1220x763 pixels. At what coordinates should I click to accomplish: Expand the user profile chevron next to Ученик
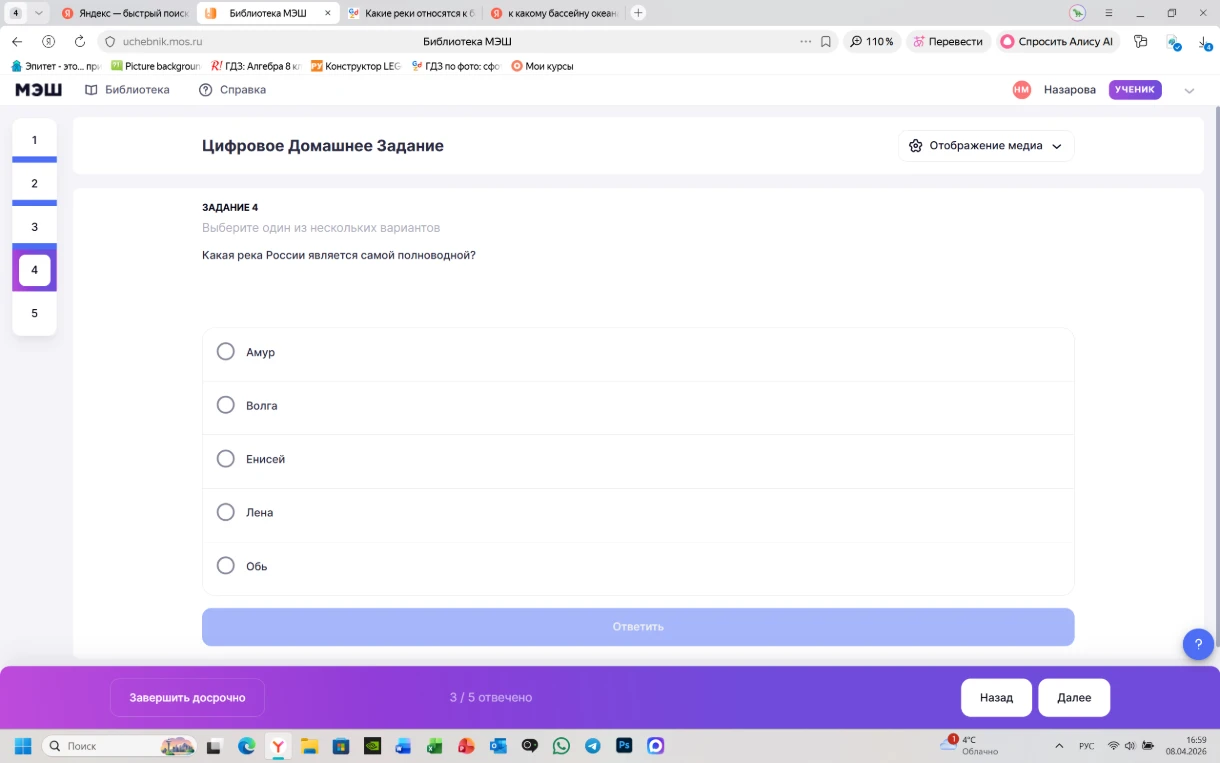tap(1189, 90)
